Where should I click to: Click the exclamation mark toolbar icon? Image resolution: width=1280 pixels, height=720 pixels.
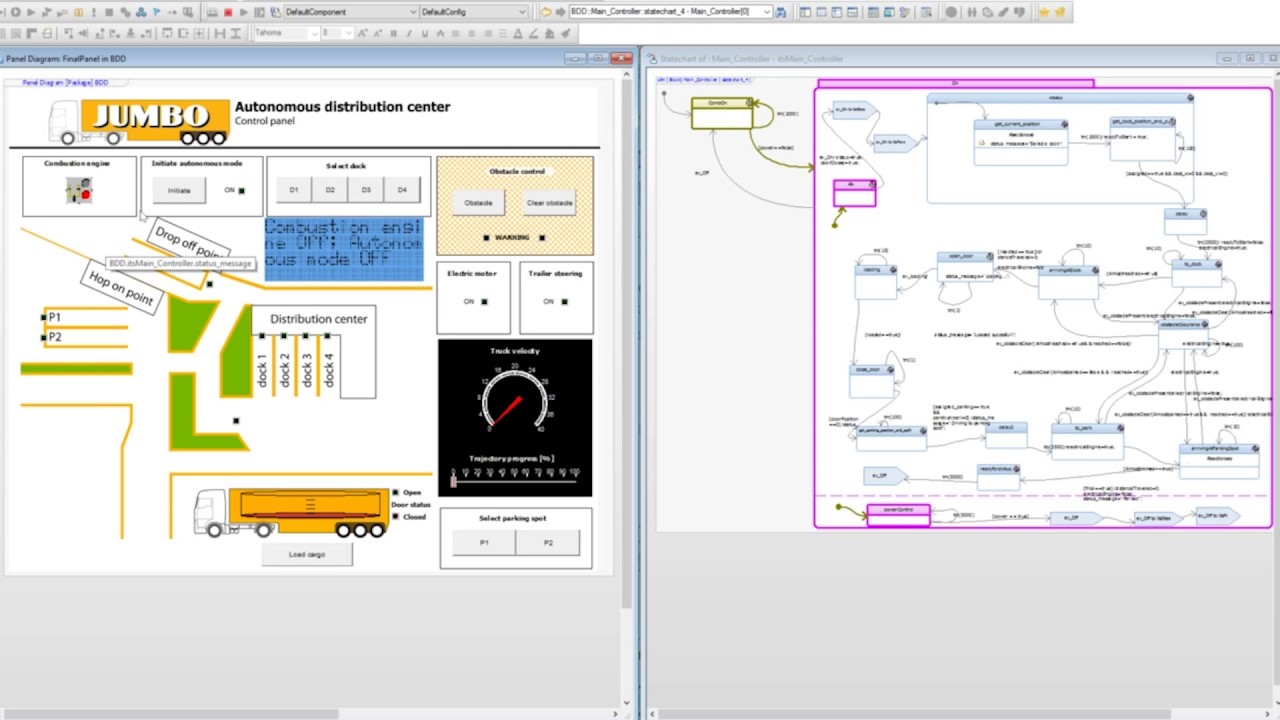click(93, 12)
